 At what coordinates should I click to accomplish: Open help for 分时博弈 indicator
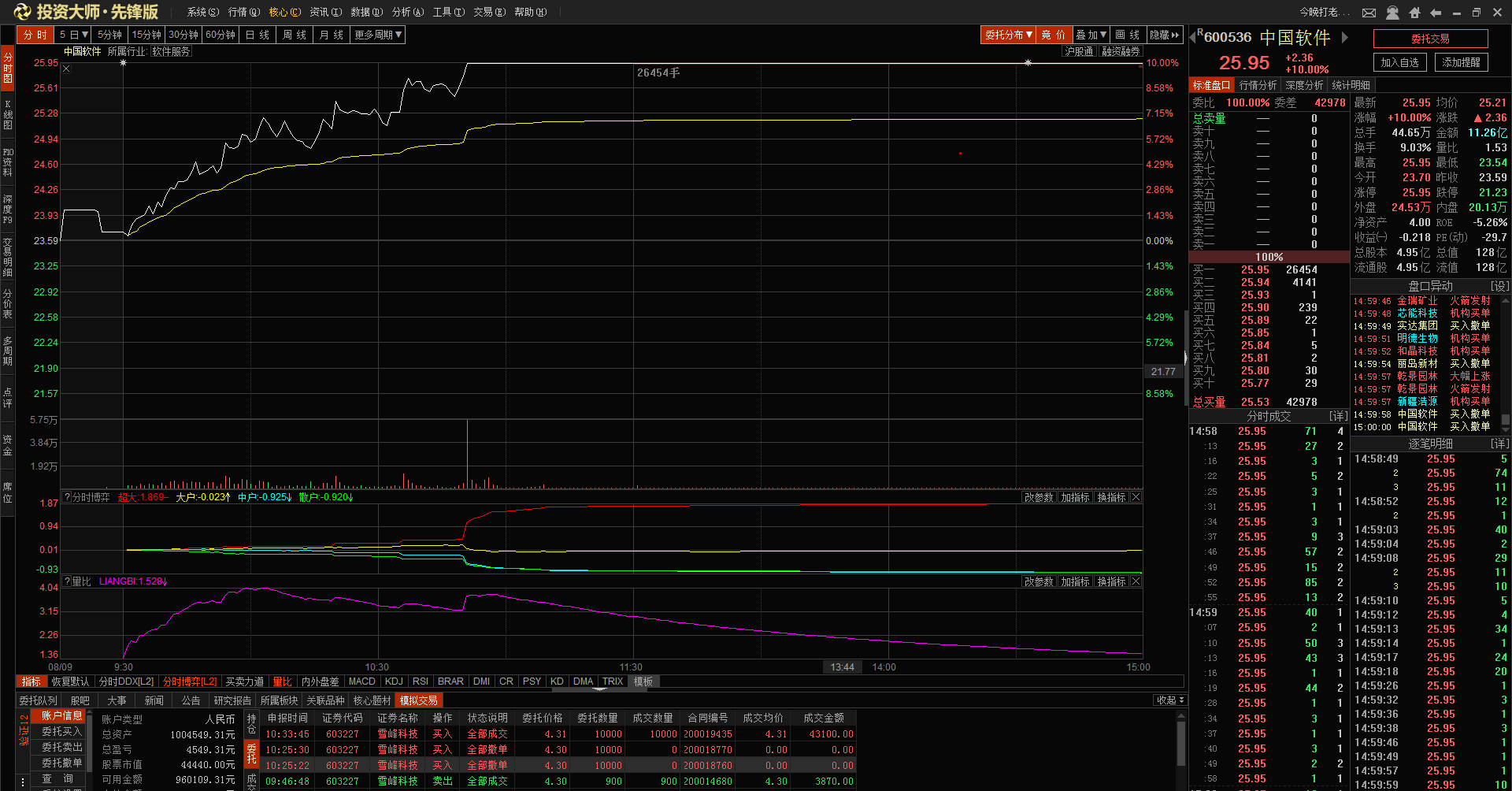click(67, 497)
